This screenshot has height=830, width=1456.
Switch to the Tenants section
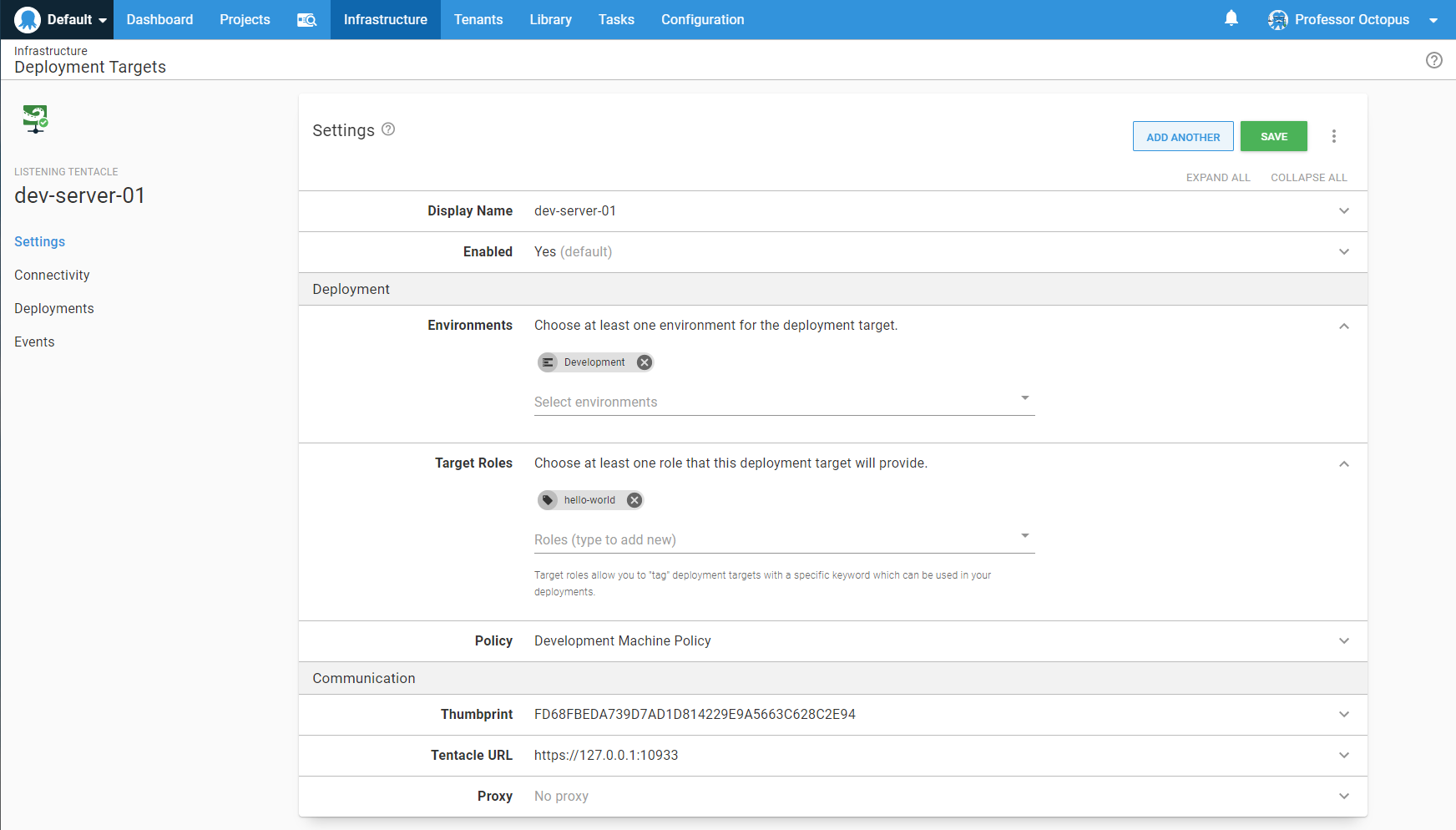478,19
